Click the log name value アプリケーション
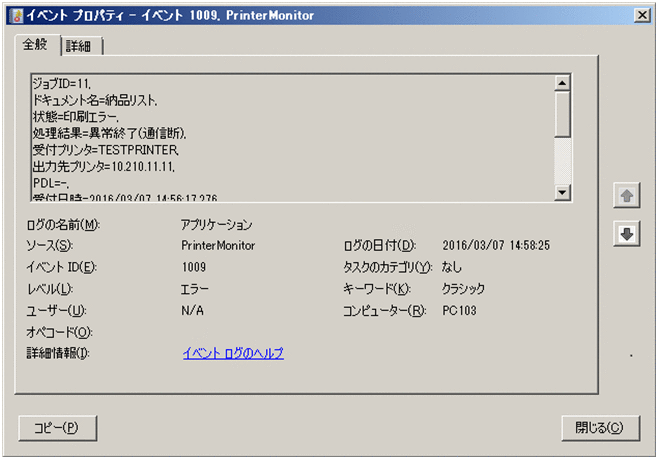This screenshot has width=660, height=461. tap(217, 224)
